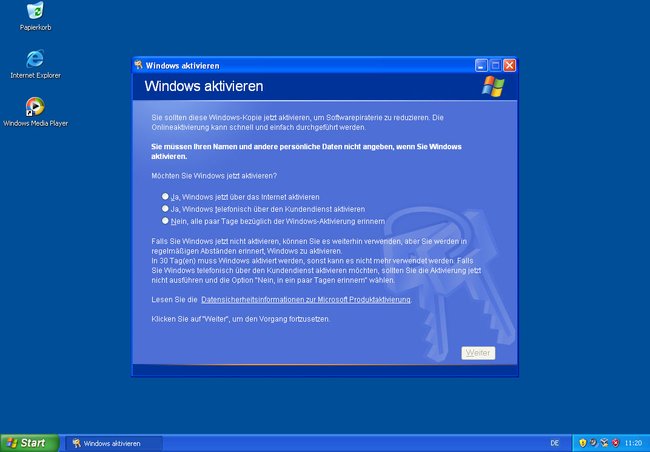650x452 pixels.
Task: Click the tray icon between the two shields
Action: point(604,443)
